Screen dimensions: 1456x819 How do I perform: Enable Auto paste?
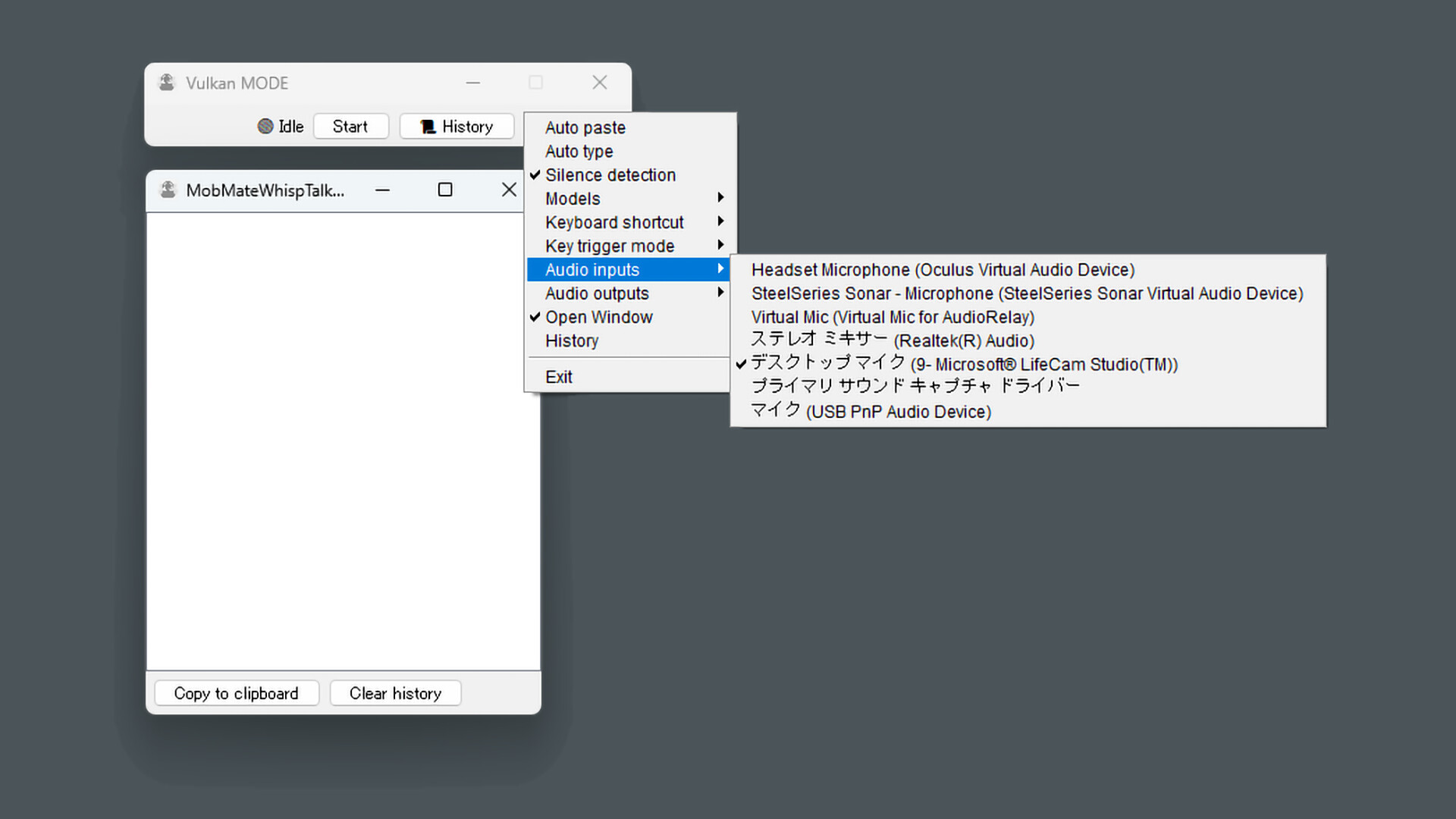pyautogui.click(x=585, y=127)
